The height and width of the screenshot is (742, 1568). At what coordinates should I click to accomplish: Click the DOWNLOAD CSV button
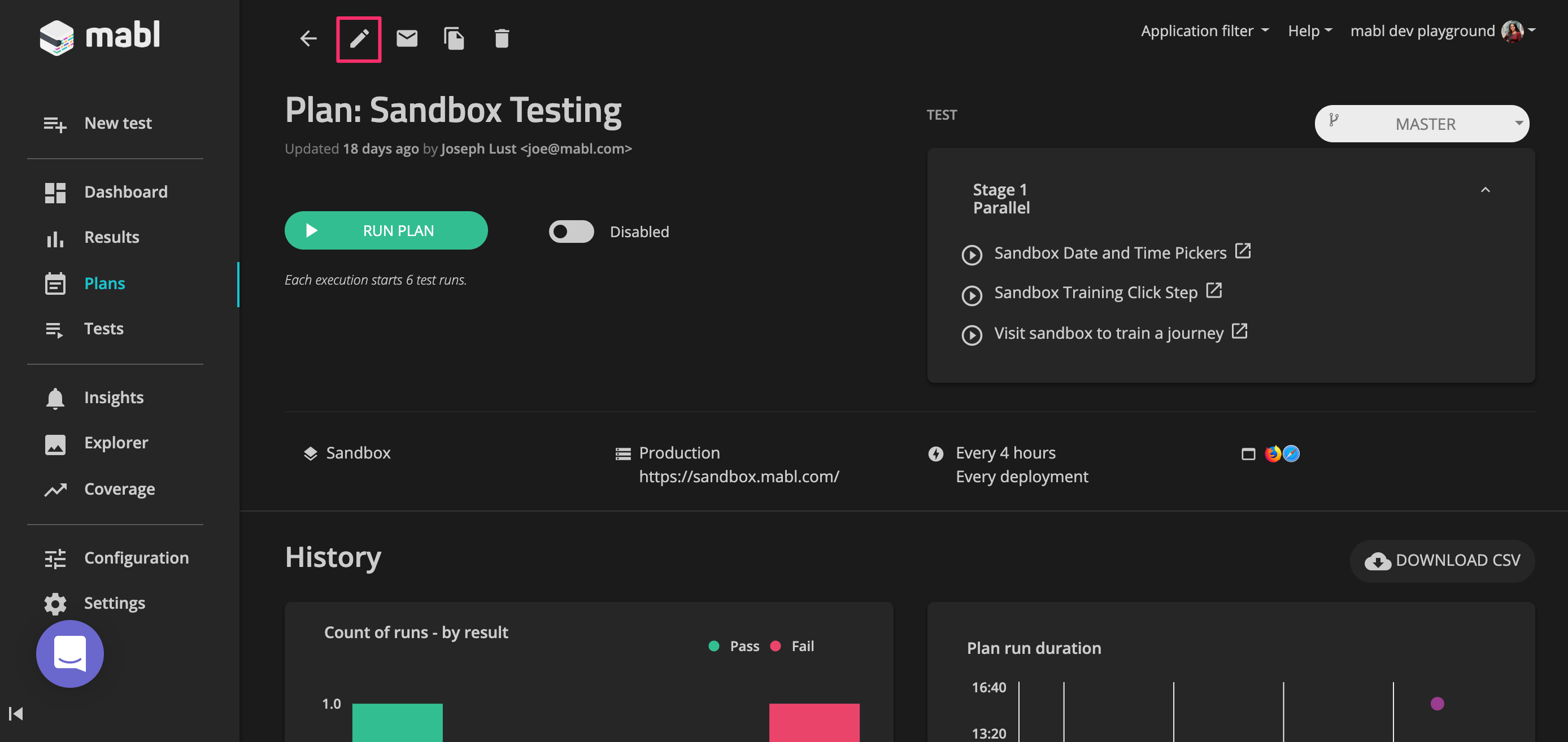point(1442,560)
